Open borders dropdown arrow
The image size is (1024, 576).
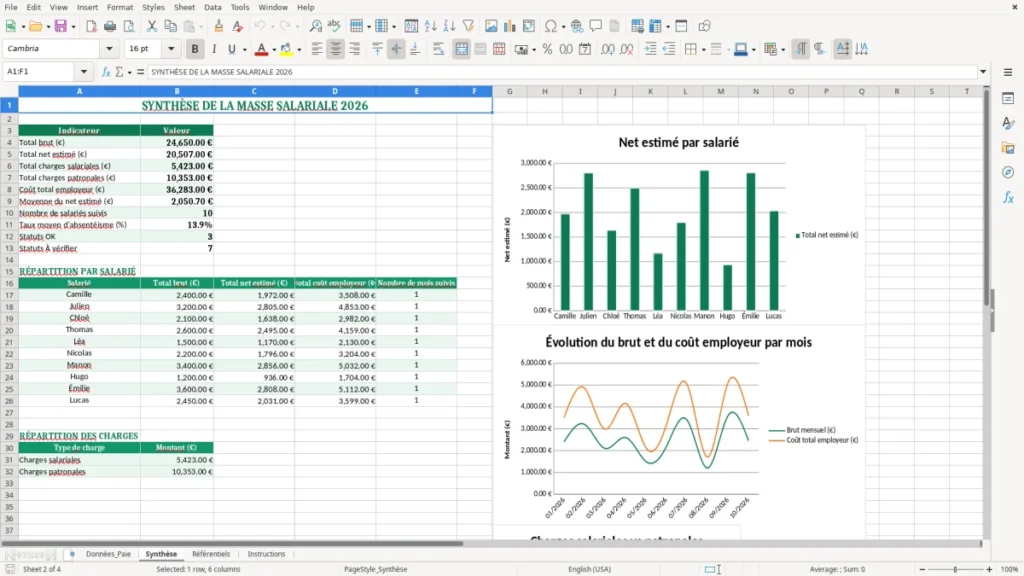pyautogui.click(x=703, y=50)
